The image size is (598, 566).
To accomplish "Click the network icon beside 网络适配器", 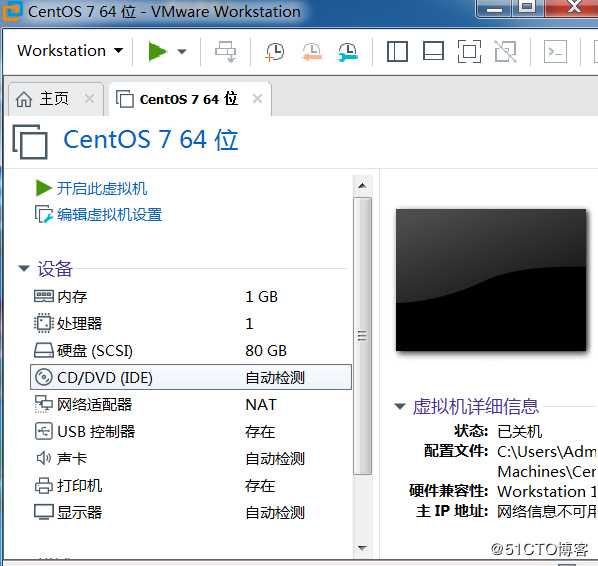I will tap(43, 404).
